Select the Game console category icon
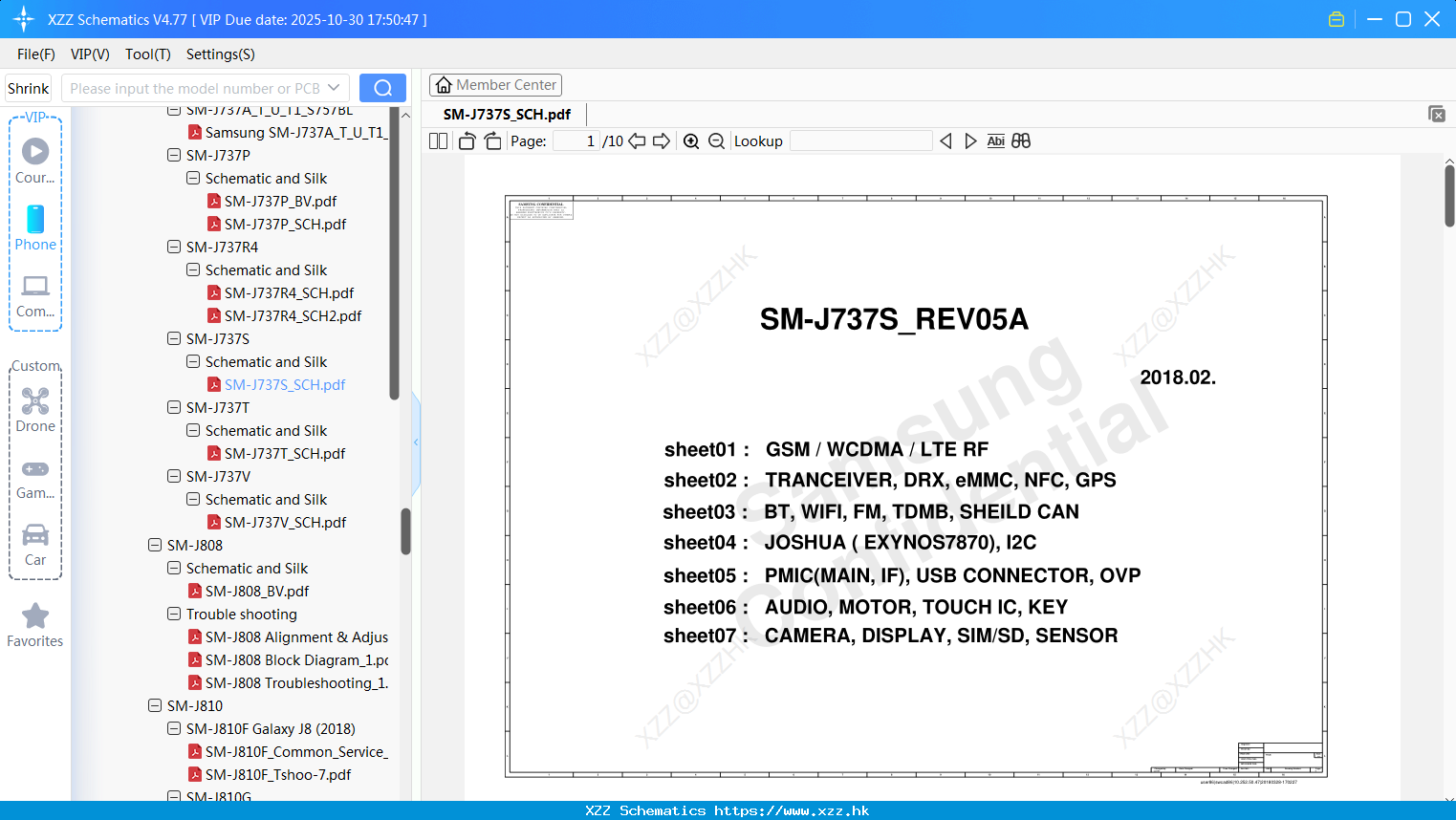1456x820 pixels. coord(35,479)
